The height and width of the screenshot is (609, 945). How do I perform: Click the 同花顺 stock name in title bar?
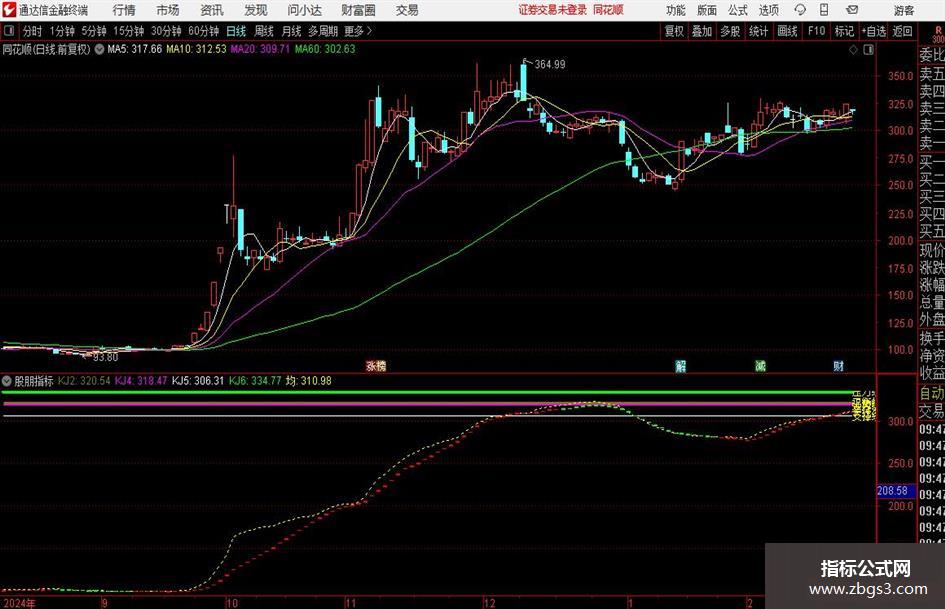(x=608, y=10)
